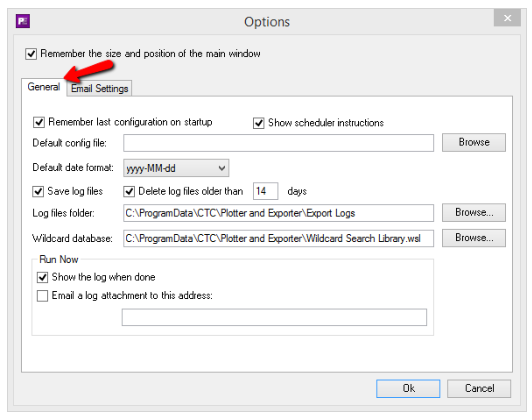Click the purple app icon in title bar
The height and width of the screenshot is (420, 532).
click(23, 21)
